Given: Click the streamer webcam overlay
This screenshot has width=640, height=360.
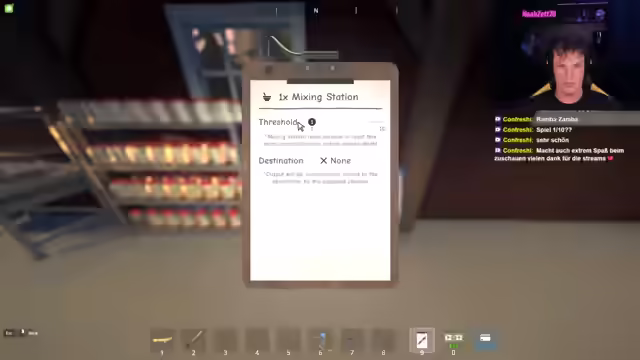Looking at the screenshot, I should [568, 57].
